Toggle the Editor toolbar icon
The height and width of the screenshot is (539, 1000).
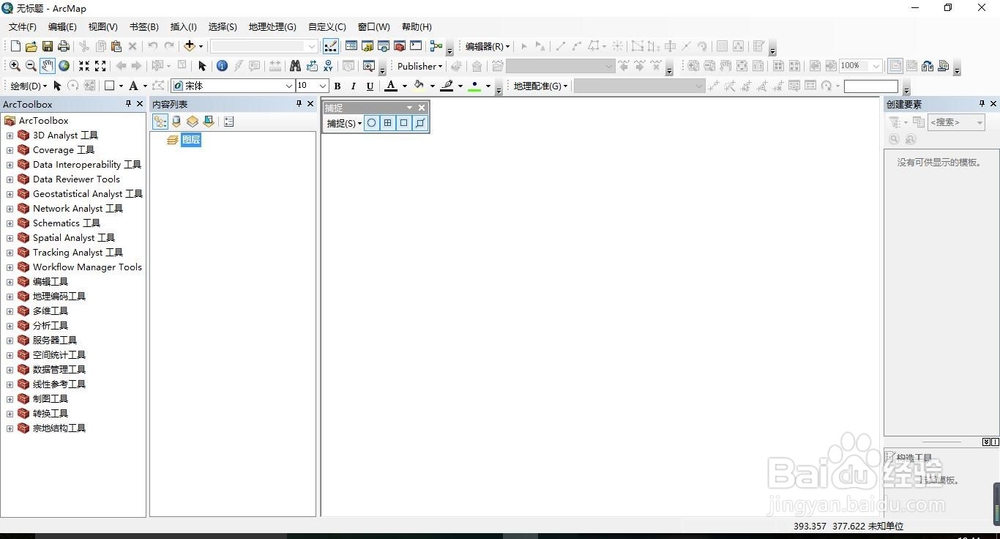coord(330,46)
